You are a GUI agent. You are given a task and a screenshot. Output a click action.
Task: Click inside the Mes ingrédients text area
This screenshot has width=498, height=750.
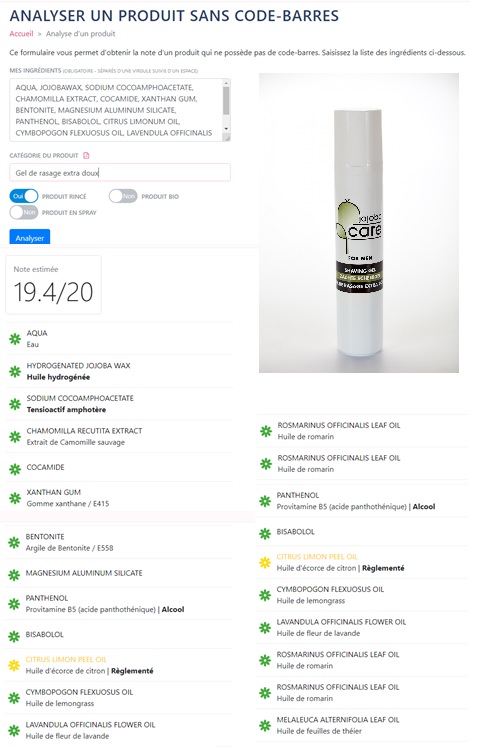[116, 110]
